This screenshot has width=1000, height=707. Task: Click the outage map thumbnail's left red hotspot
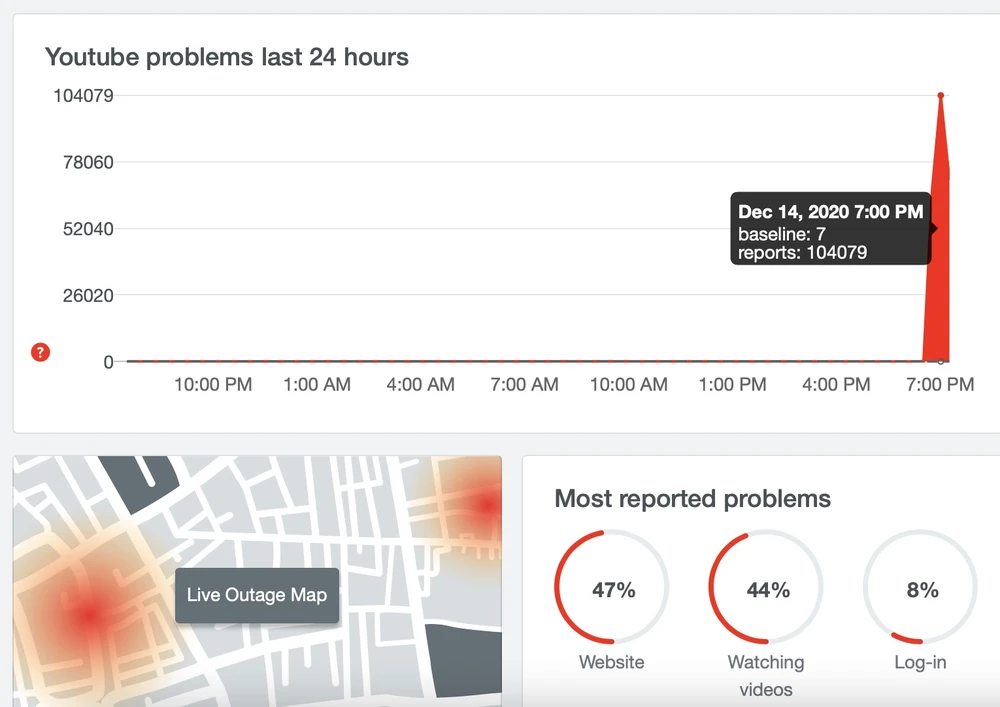pyautogui.click(x=87, y=615)
